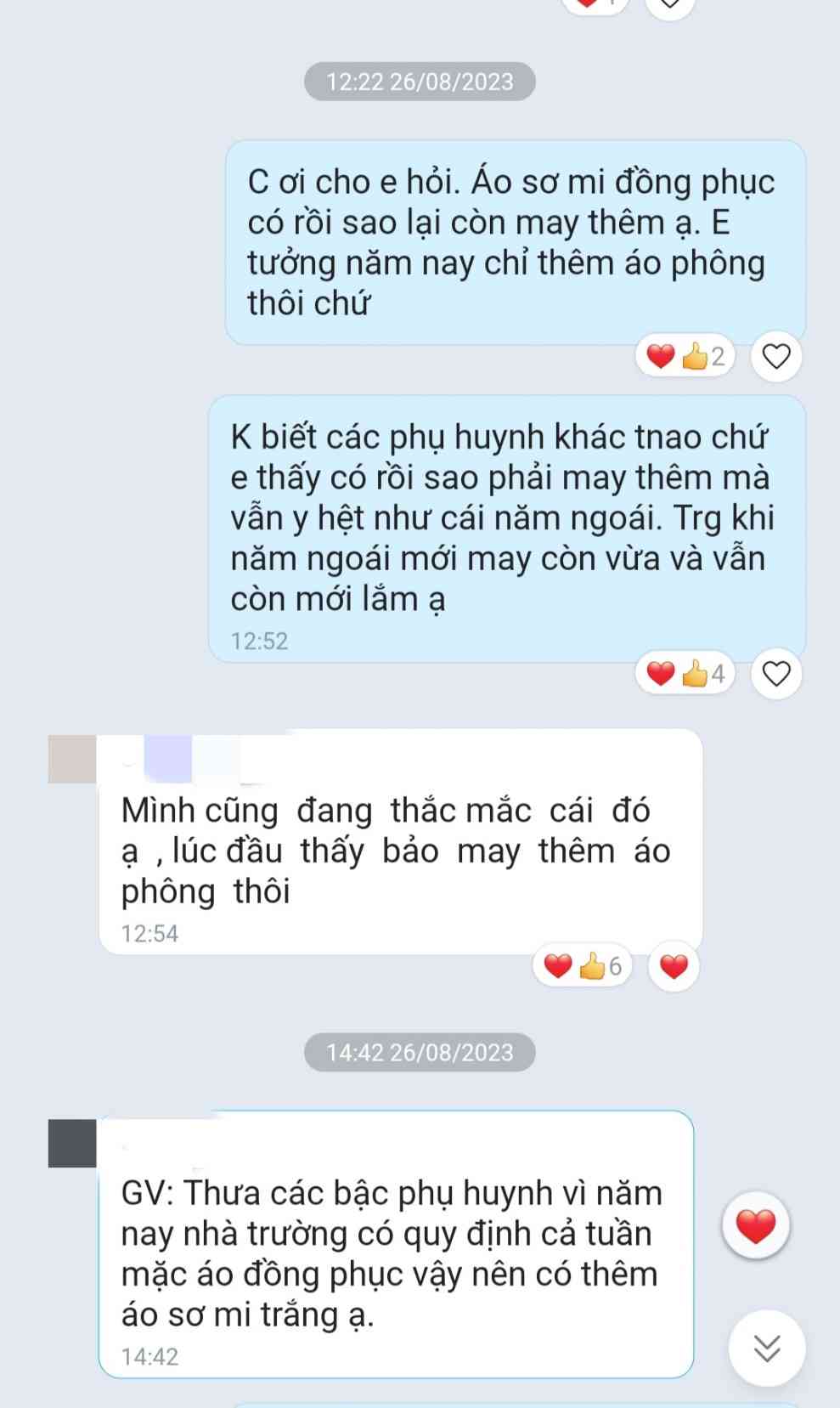Tap the dark avatar of the teacher message
Viewport: 840px width, 1408px height.
[72, 1143]
